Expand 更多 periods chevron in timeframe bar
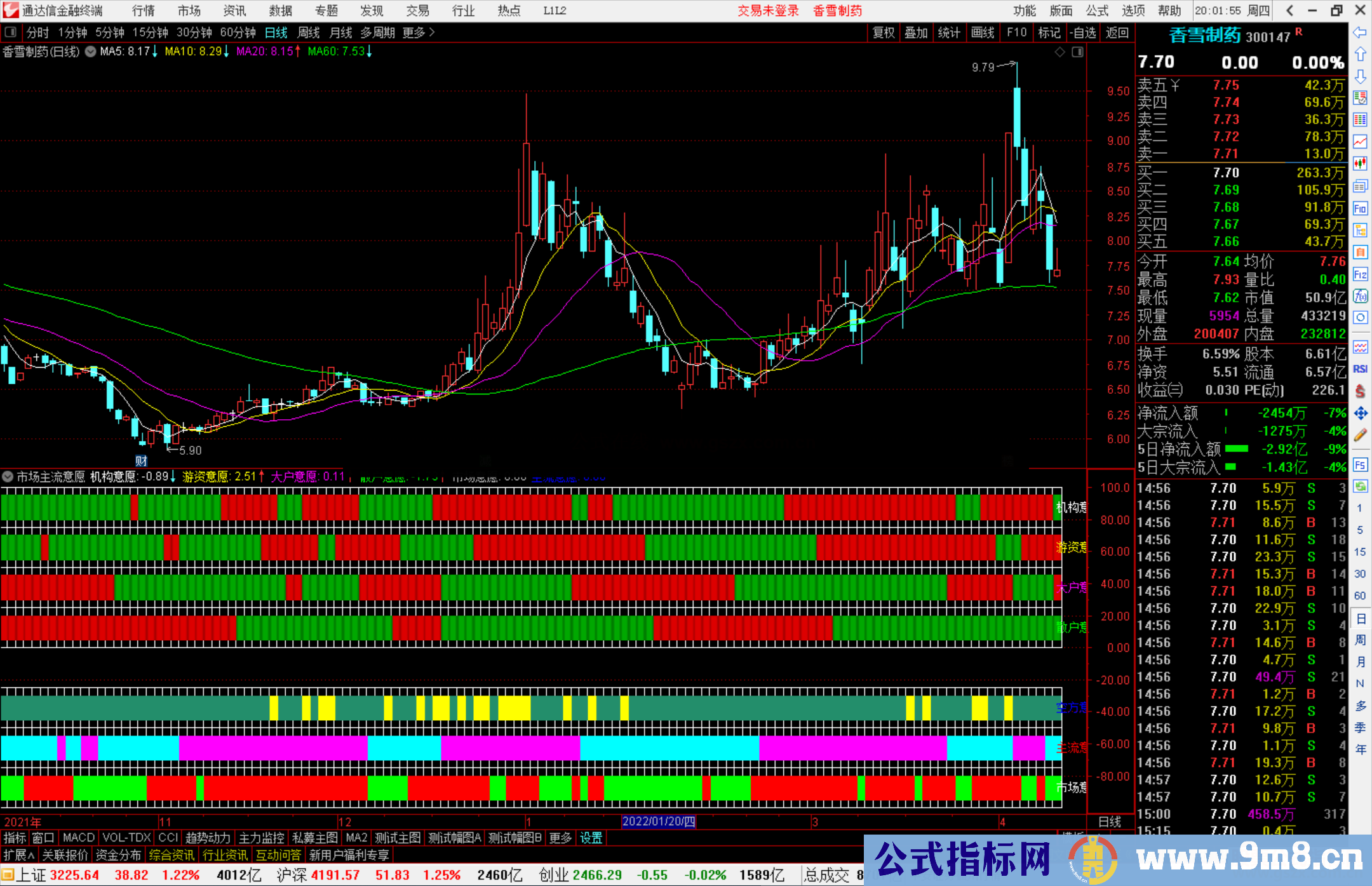Viewport: 1372px width, 886px height. click(432, 32)
